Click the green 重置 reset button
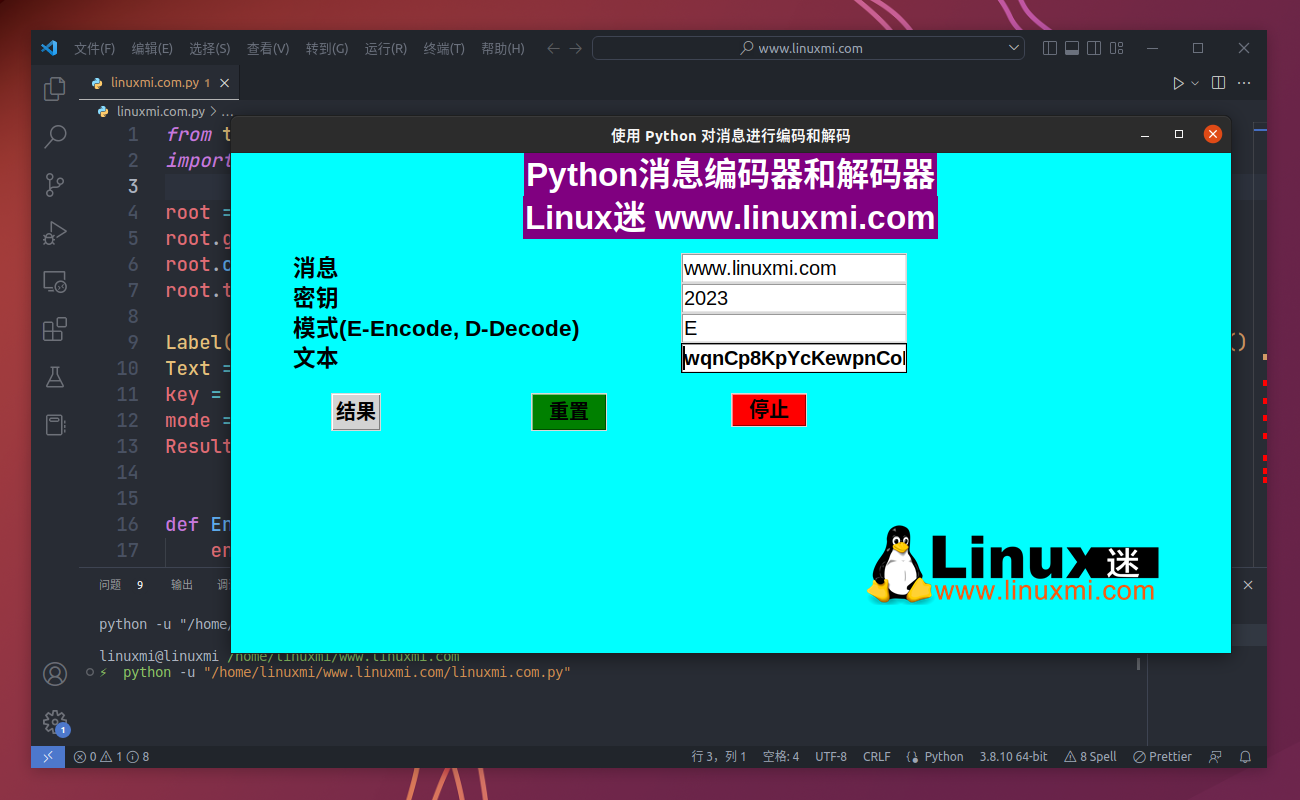Image resolution: width=1300 pixels, height=800 pixels. (x=569, y=412)
